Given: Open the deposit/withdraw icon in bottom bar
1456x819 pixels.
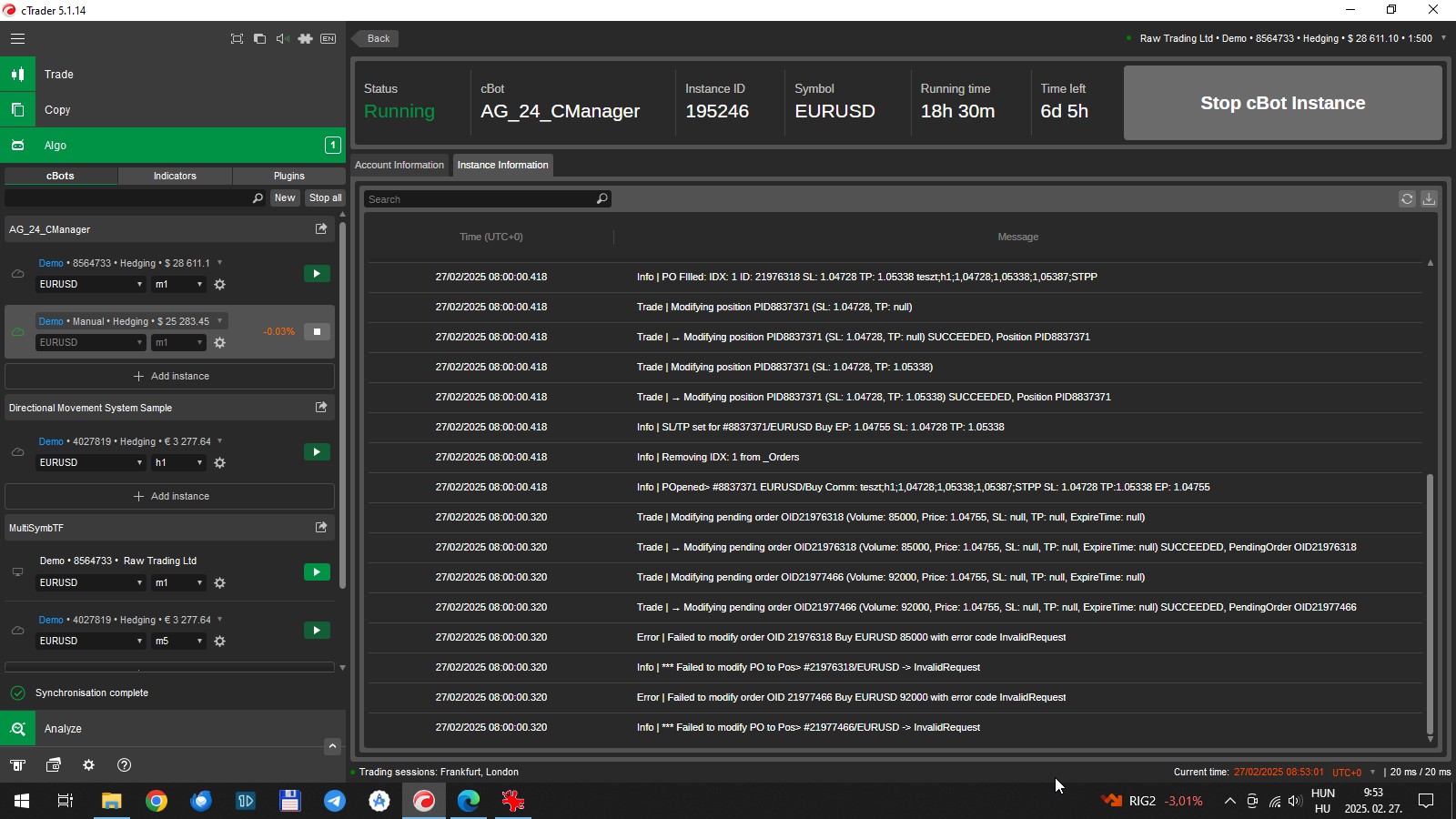Looking at the screenshot, I should pos(18,765).
